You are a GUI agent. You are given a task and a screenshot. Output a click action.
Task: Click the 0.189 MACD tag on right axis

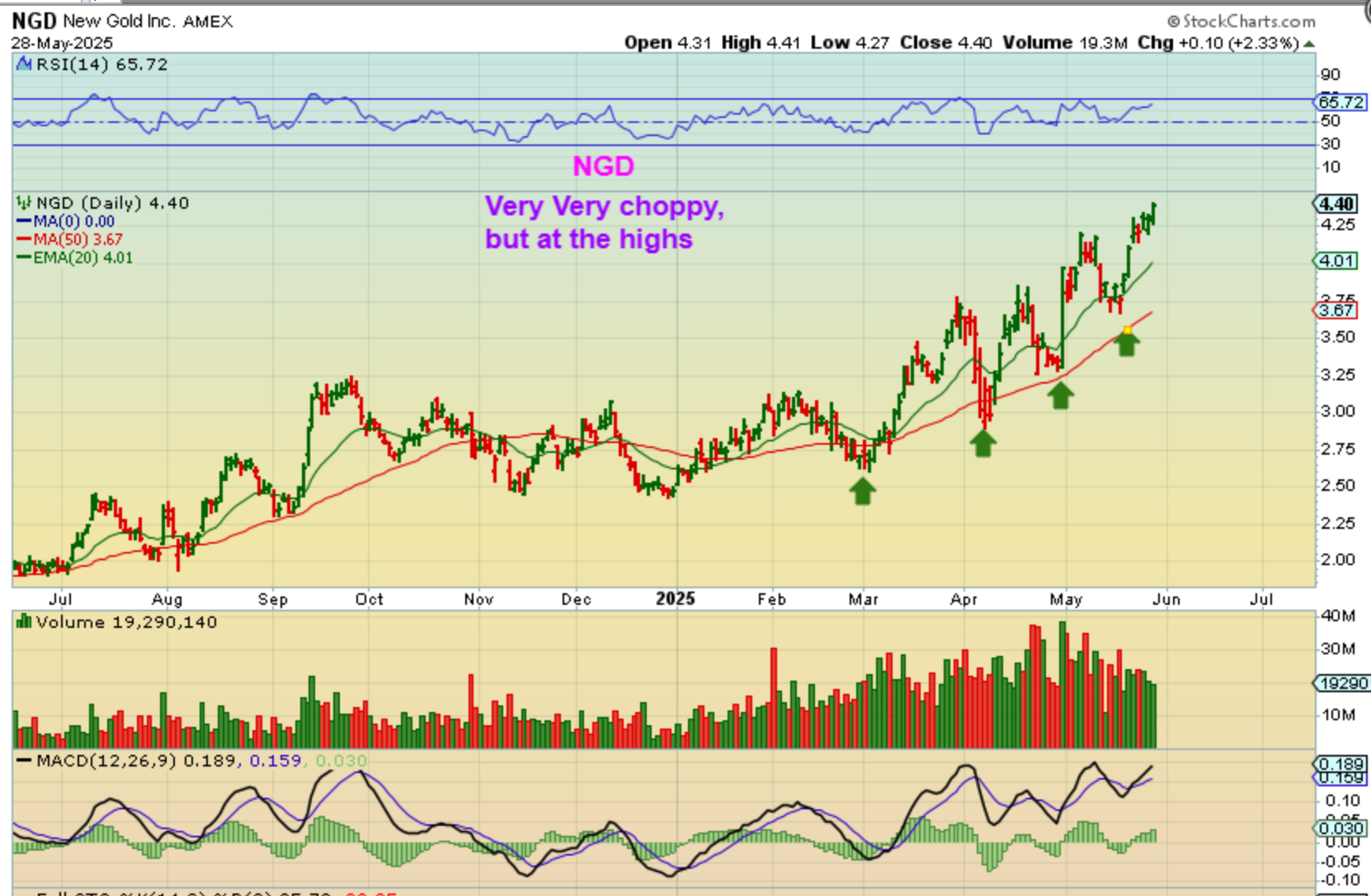tap(1340, 764)
